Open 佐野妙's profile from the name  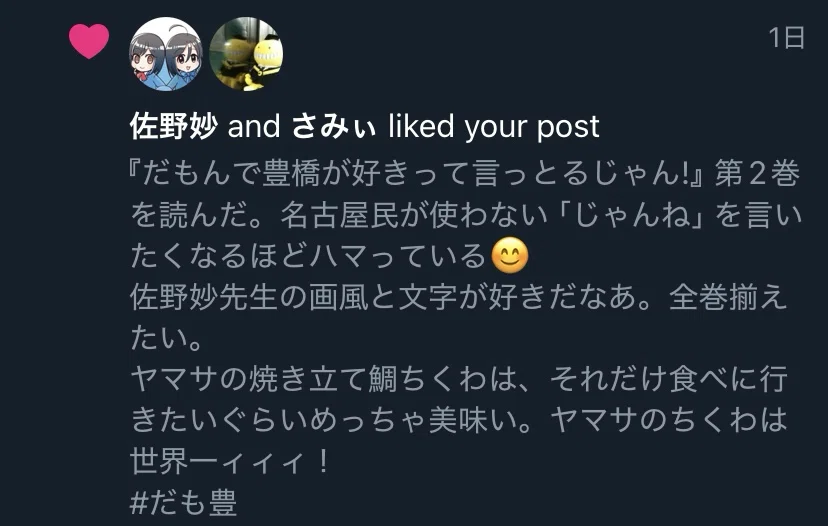(x=174, y=126)
